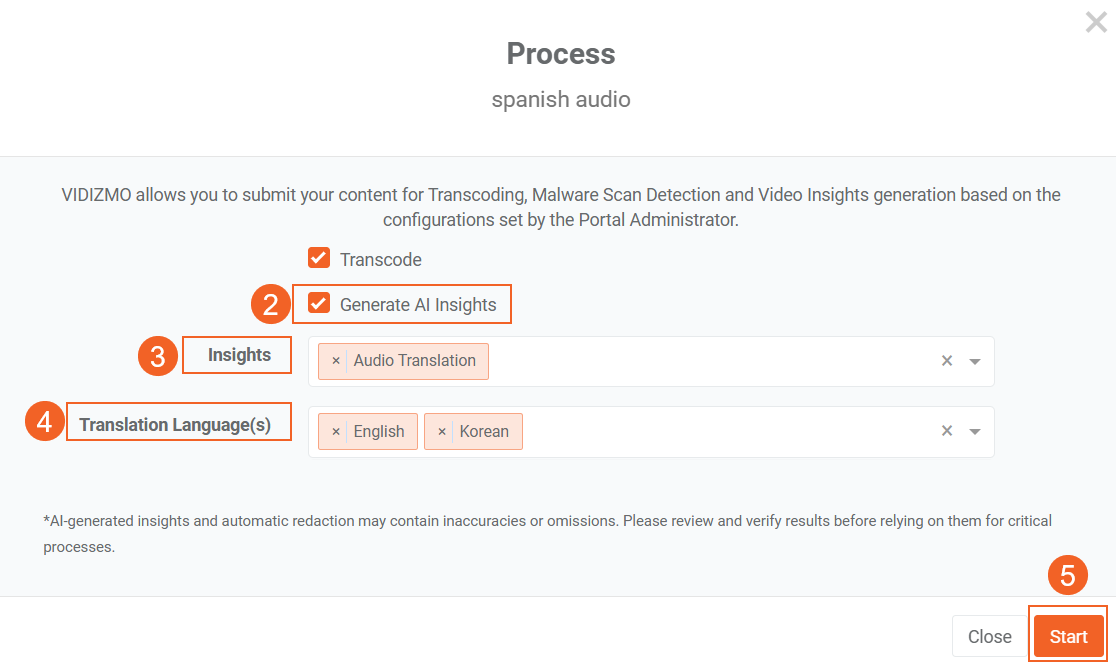The width and height of the screenshot is (1116, 672).
Task: Click inside the Translation Languages field
Action: pos(720,432)
